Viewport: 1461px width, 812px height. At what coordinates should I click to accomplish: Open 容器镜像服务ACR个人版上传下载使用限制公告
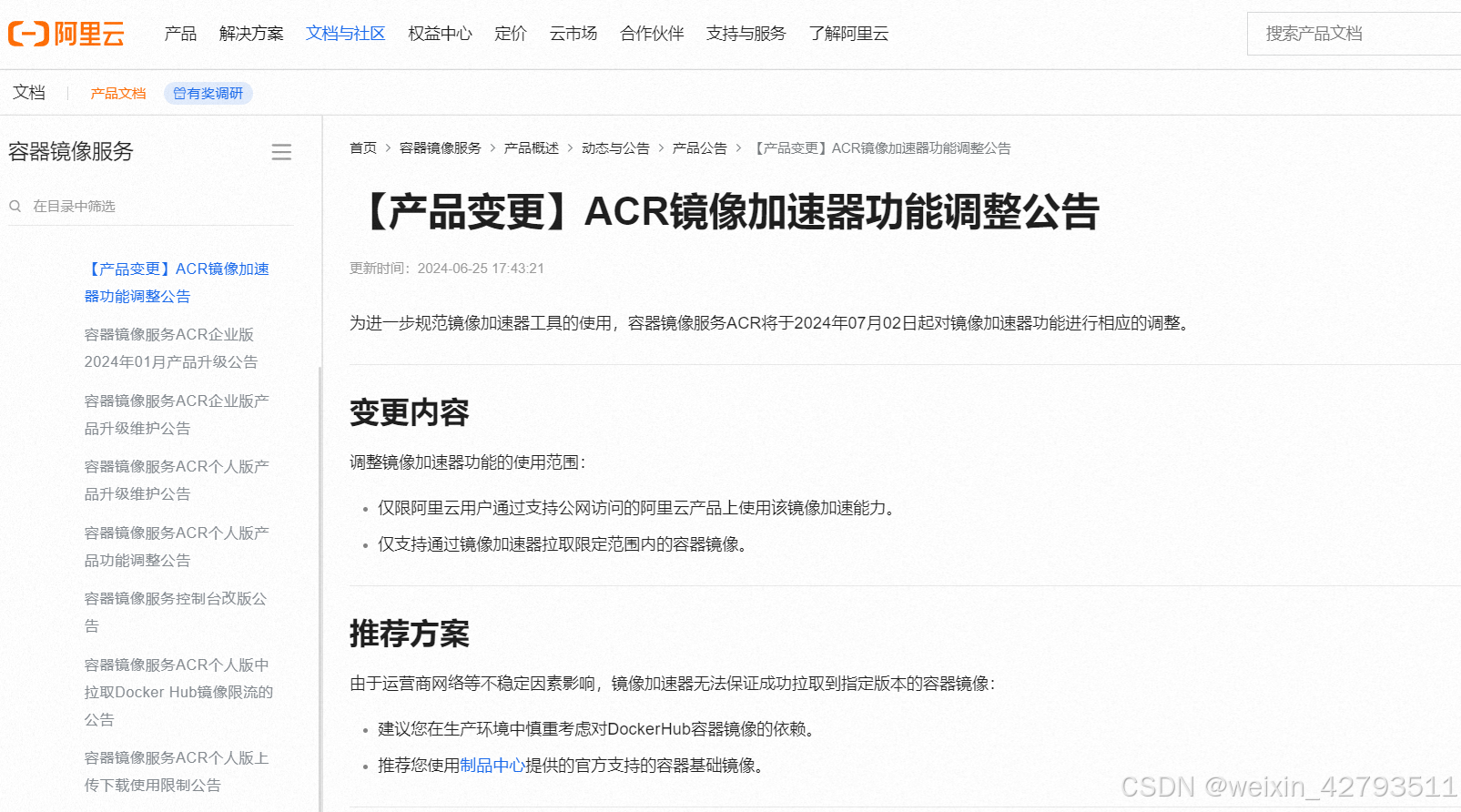(177, 771)
